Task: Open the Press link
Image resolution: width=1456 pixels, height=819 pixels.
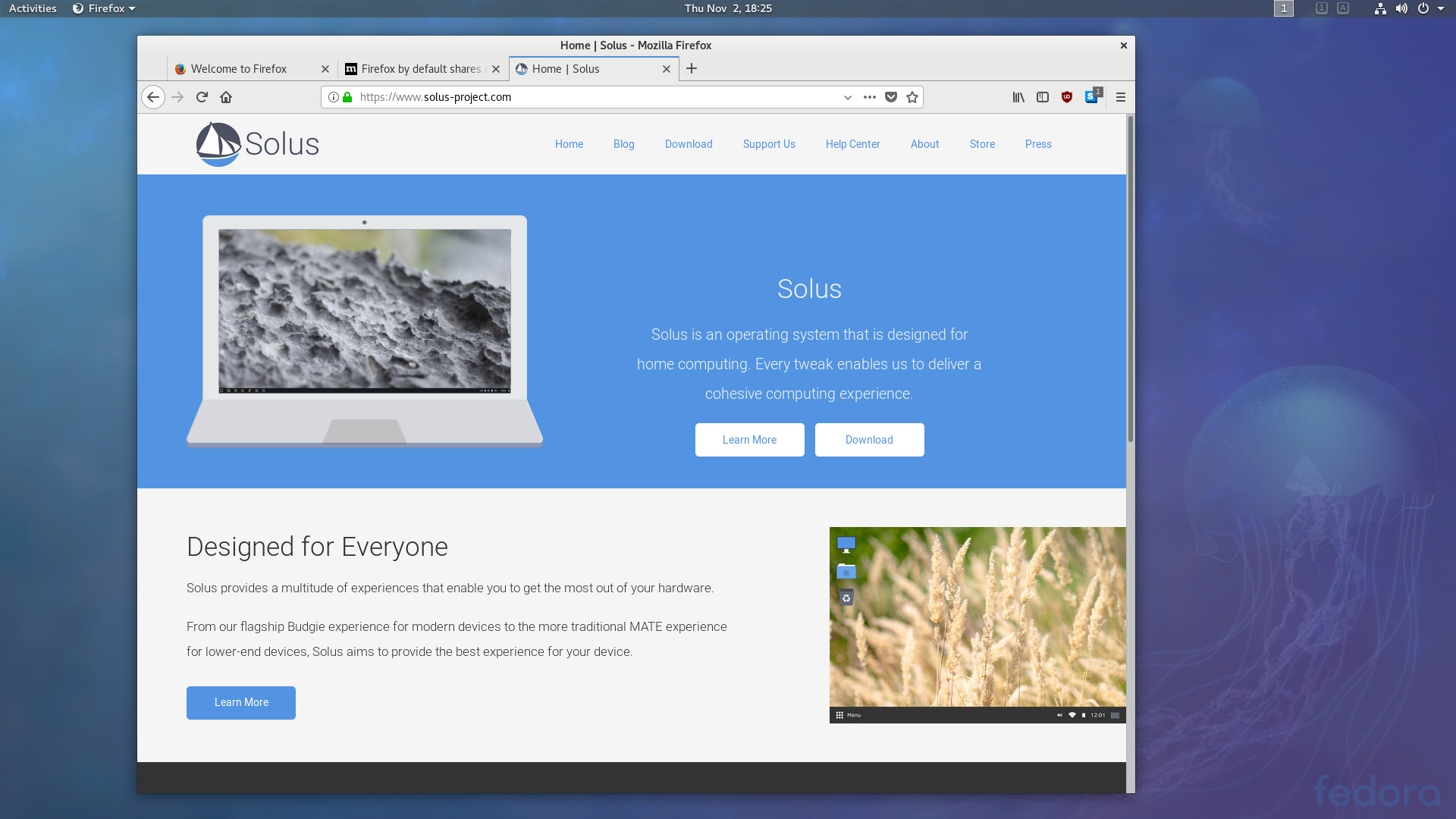Action: click(x=1038, y=144)
